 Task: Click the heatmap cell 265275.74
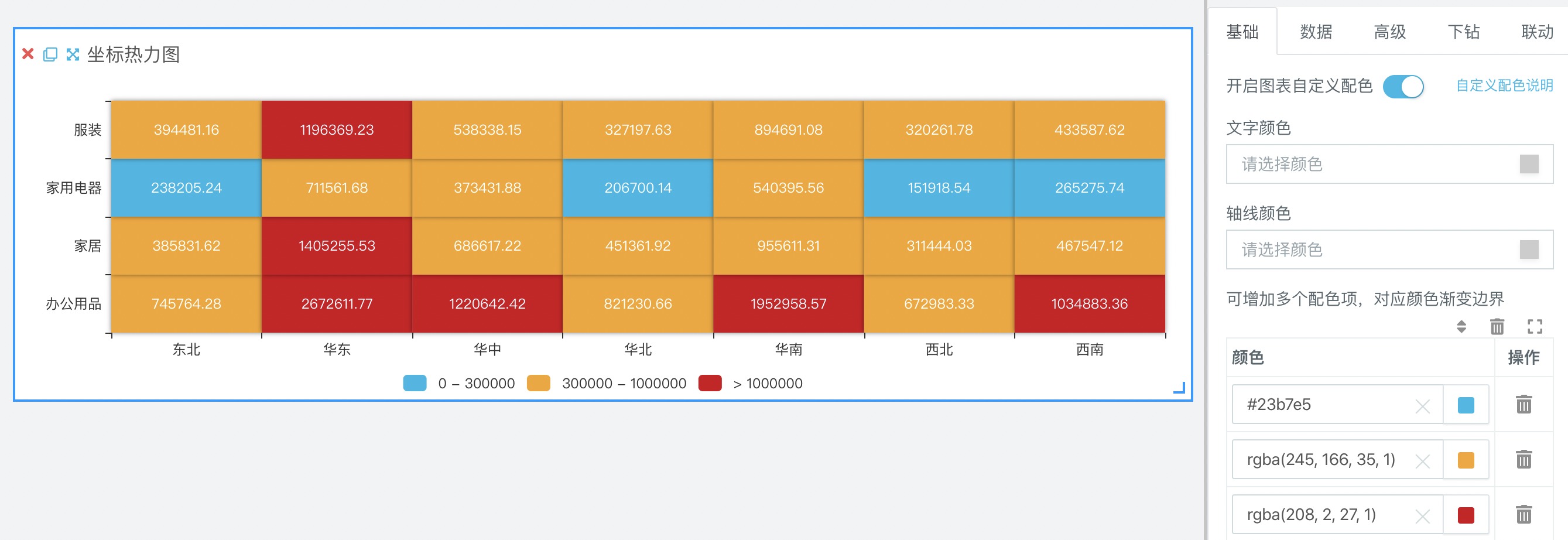1090,187
